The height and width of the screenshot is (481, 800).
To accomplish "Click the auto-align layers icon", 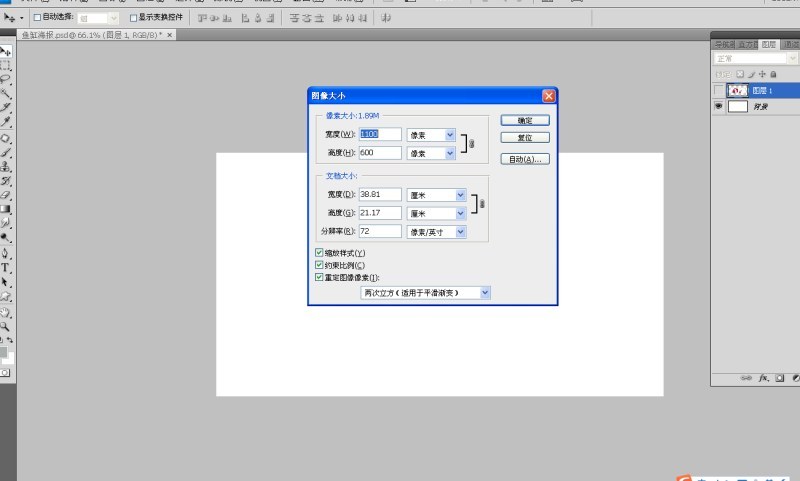I will click(x=386, y=18).
